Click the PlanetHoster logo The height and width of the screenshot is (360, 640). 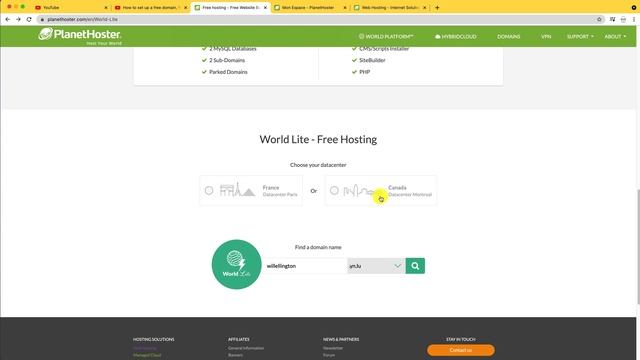[80, 36]
